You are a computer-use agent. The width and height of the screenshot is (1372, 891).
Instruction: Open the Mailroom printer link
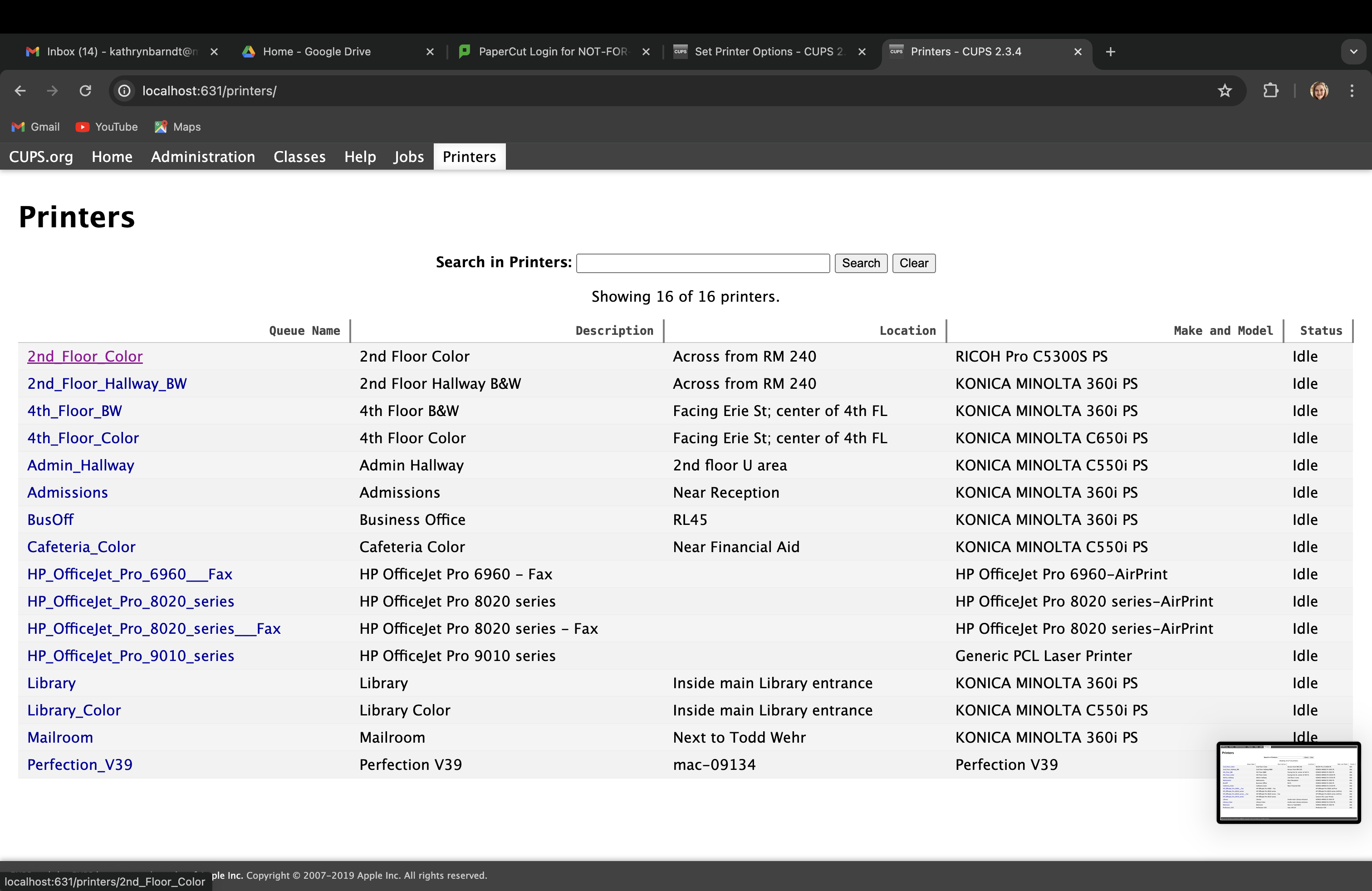coord(60,737)
